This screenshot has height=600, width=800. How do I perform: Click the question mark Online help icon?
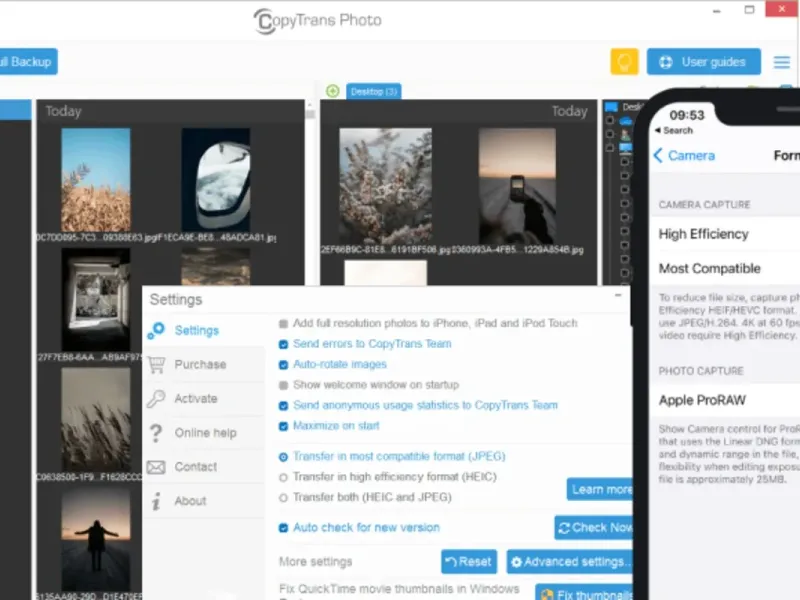tap(156, 433)
